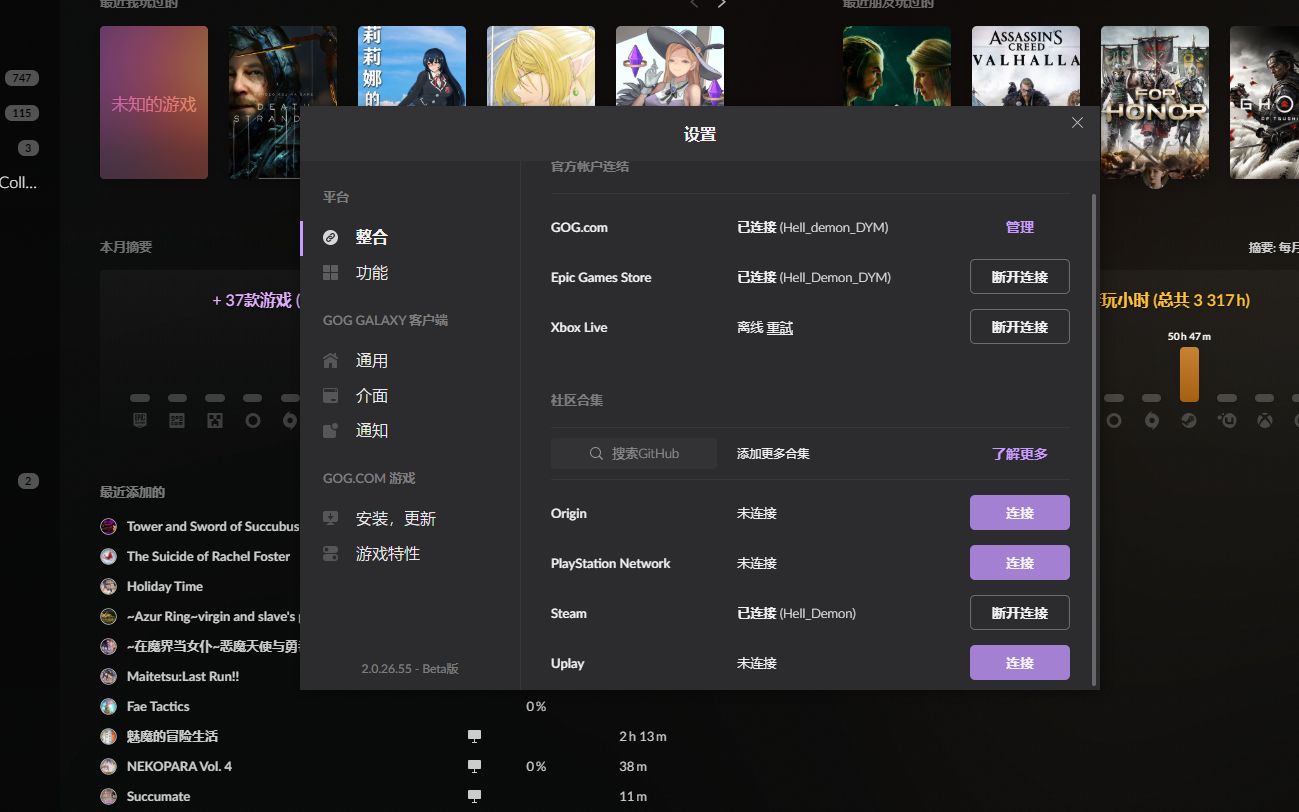Click the Uplay icon in playtime chart
The width and height of the screenshot is (1299, 812).
click(x=1227, y=421)
